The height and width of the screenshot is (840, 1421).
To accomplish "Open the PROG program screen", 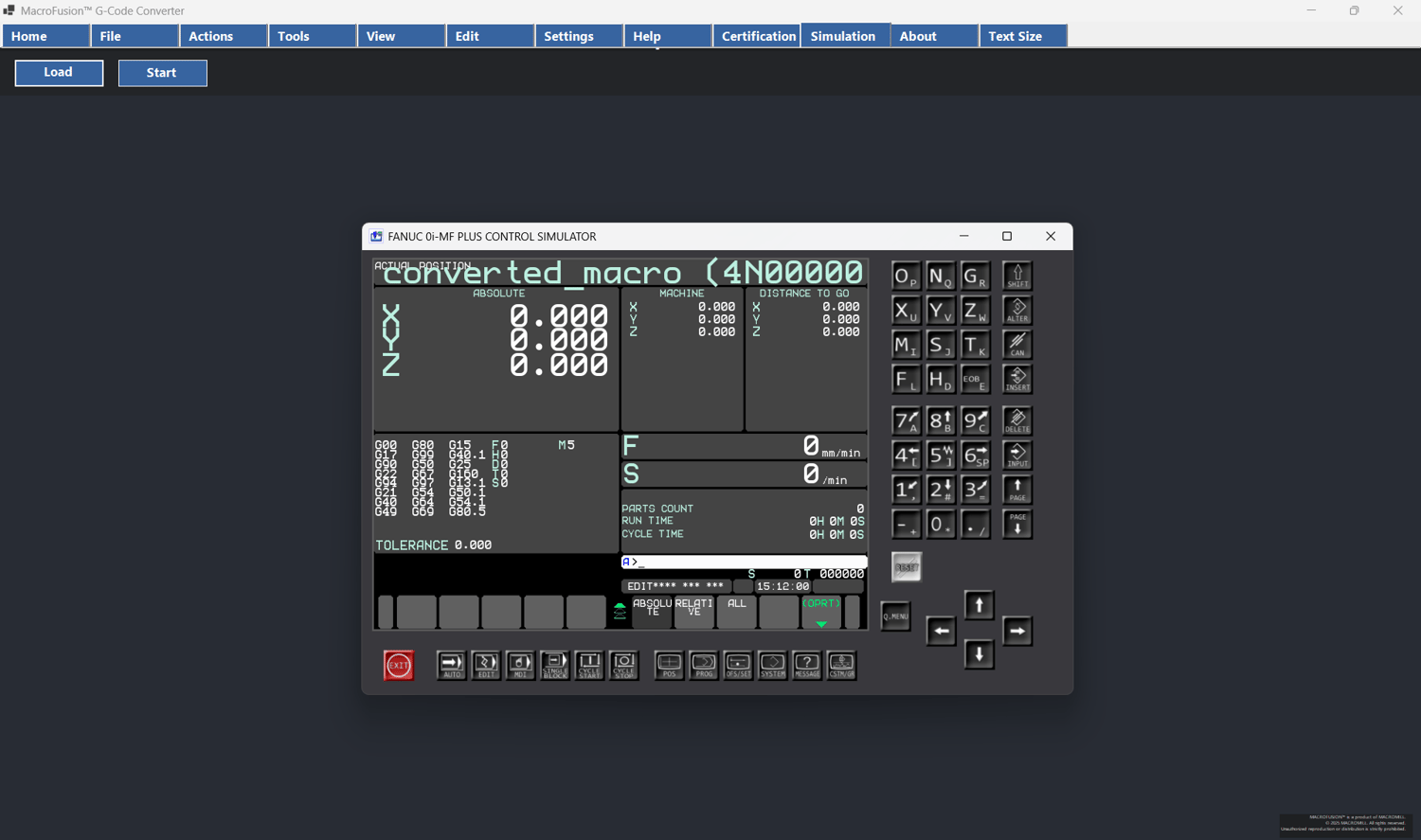I will coord(704,665).
